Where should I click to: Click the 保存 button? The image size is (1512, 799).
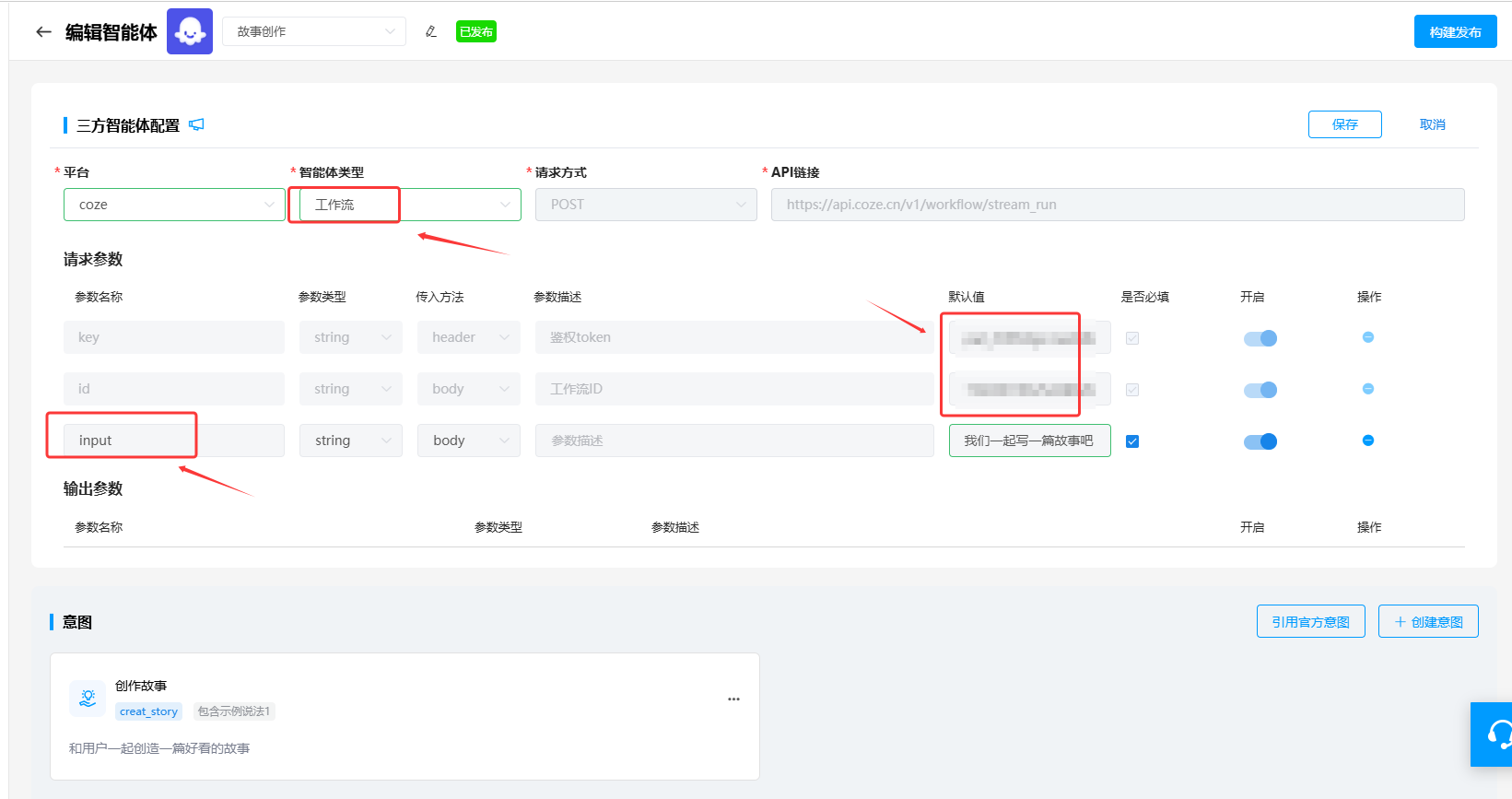pyautogui.click(x=1344, y=124)
